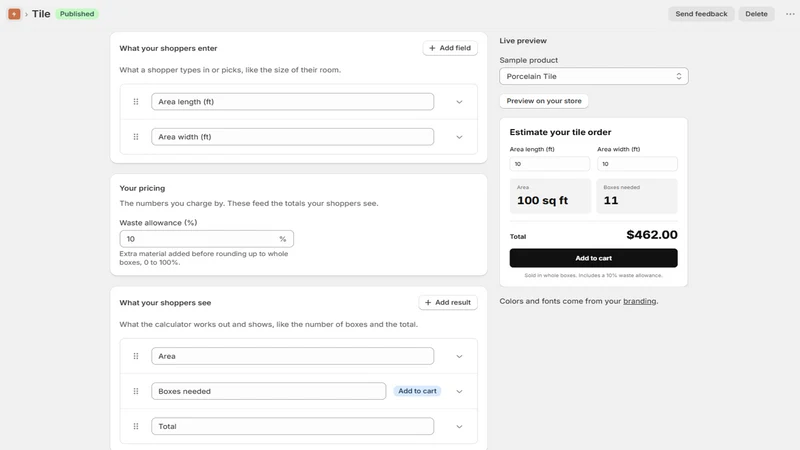Click the Your pricing heading

142,188
